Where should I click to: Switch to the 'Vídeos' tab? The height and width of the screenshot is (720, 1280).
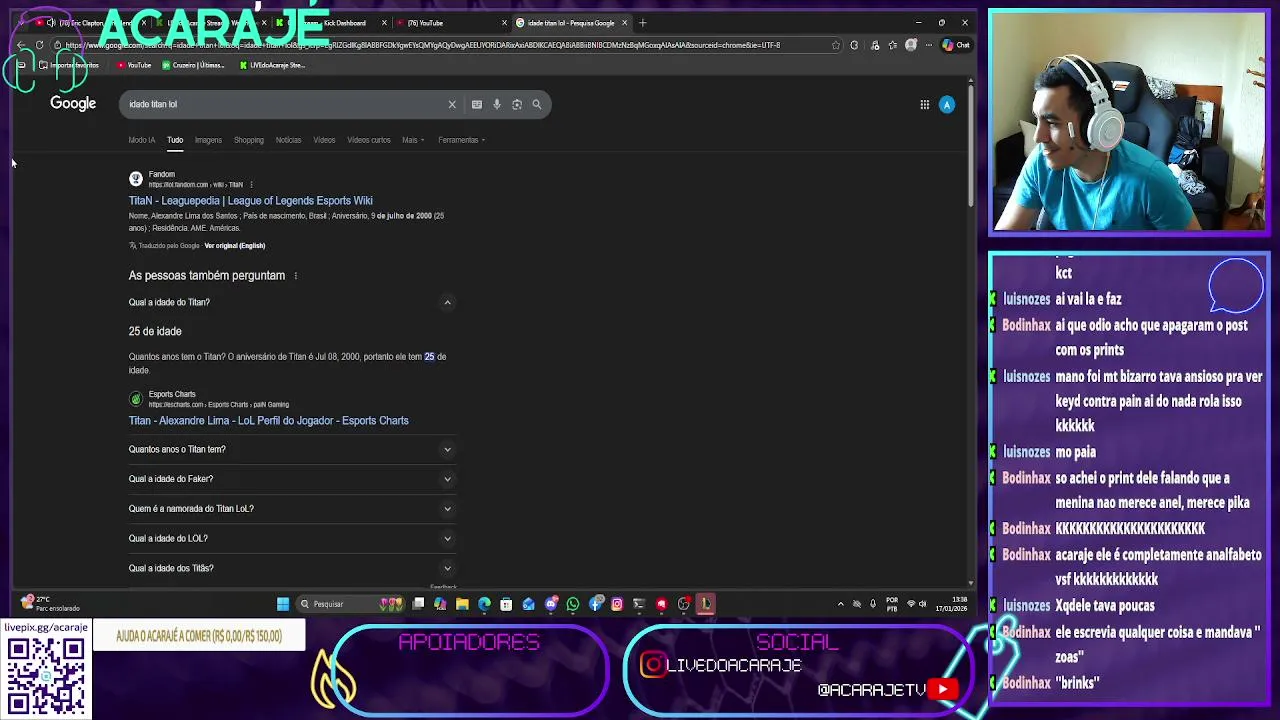pos(324,140)
